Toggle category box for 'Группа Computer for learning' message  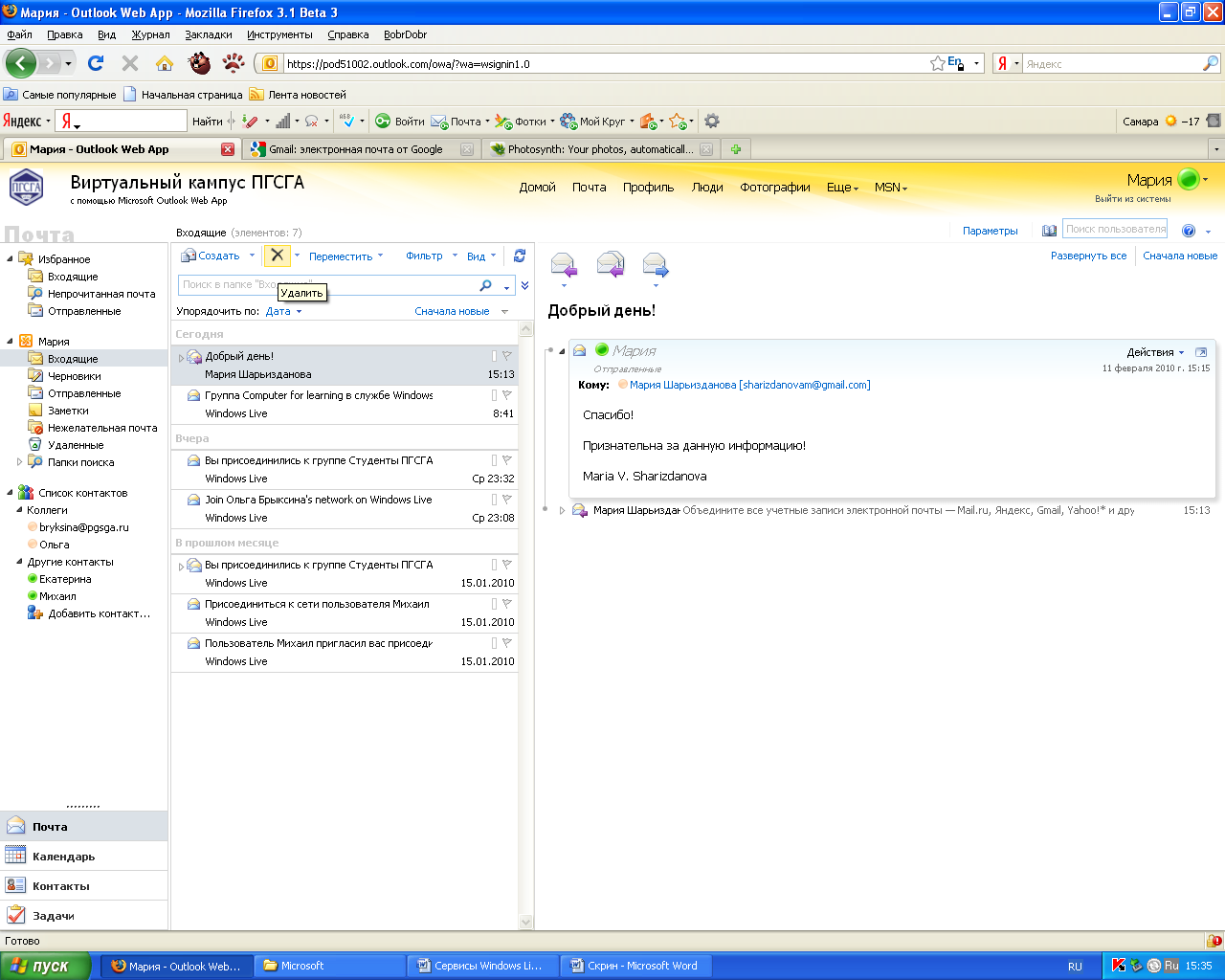coord(494,395)
